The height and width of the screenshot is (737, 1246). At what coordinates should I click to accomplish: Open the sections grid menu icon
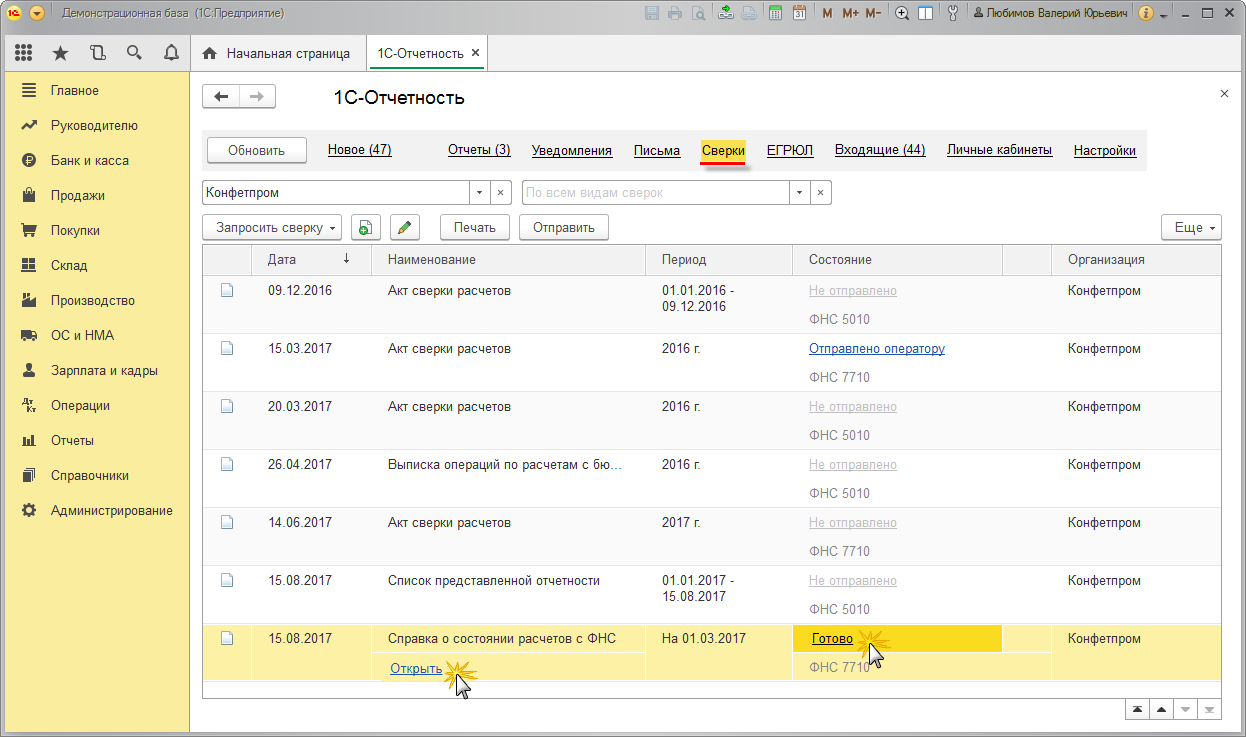point(24,53)
